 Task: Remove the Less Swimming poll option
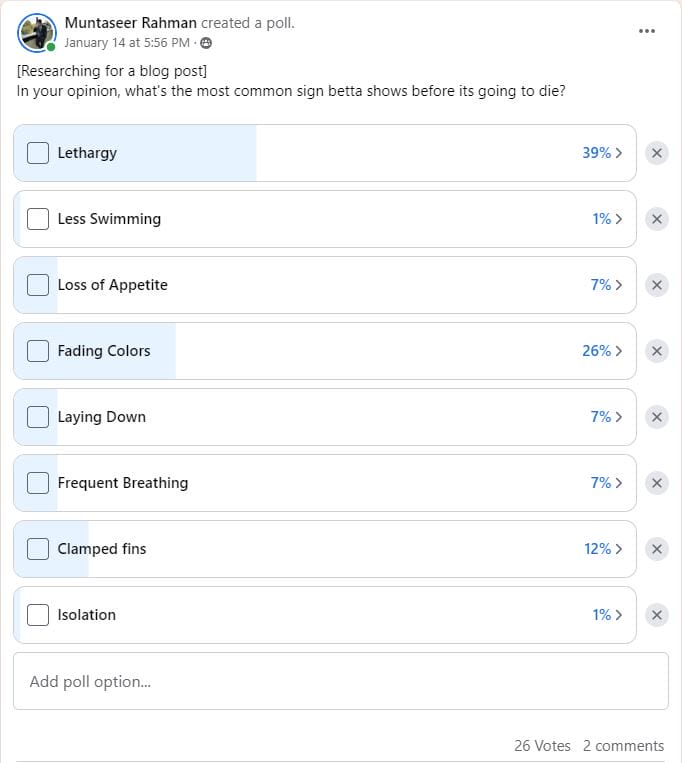click(x=656, y=219)
